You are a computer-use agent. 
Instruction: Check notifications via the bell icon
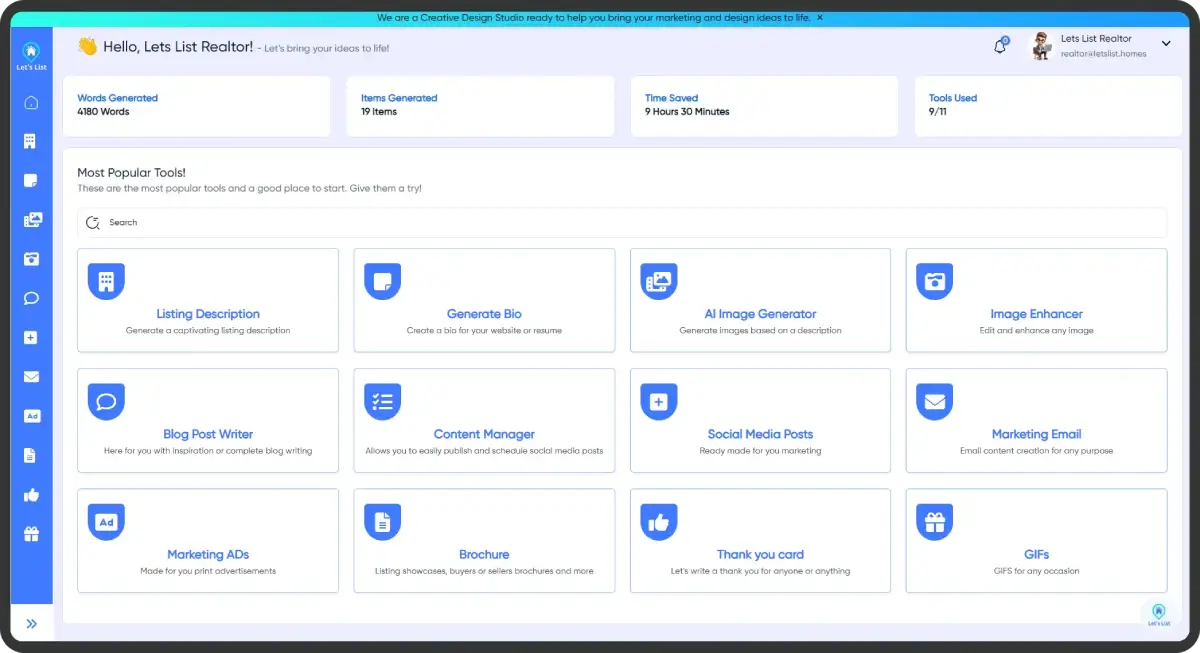(1000, 46)
